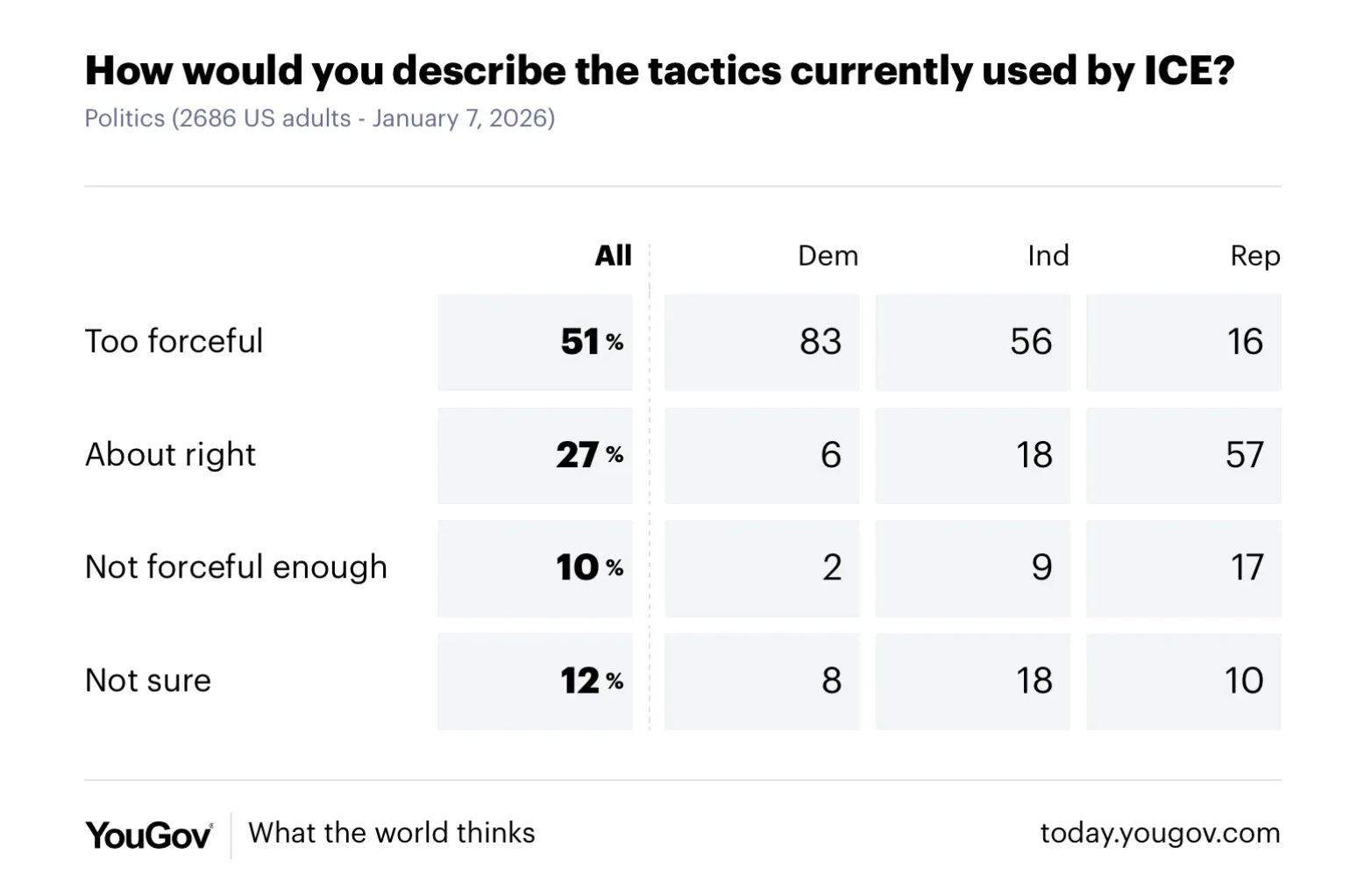Select the "Ind" column header
This screenshot has width=1357, height=896.
(1048, 256)
